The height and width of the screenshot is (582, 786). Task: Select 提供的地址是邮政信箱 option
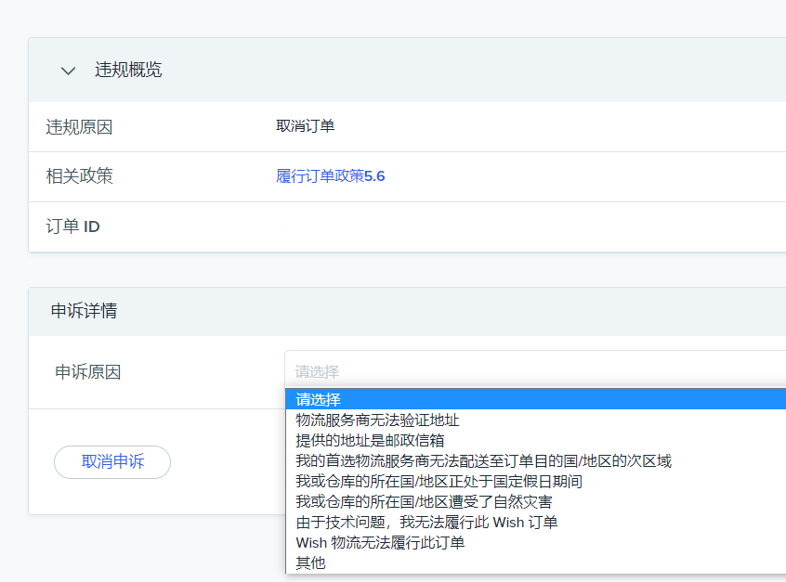click(370, 440)
